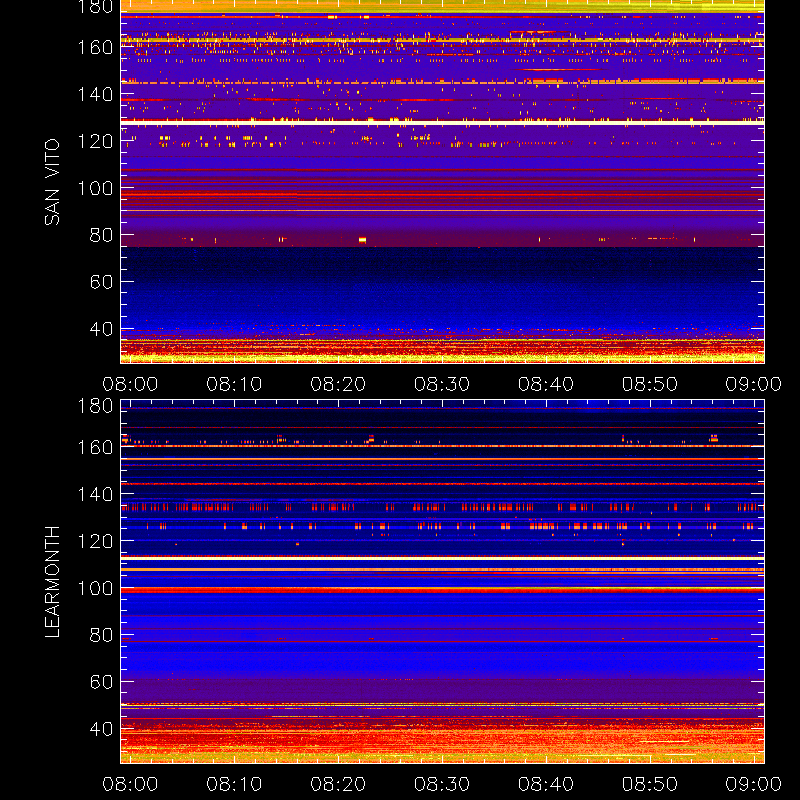800x800 pixels.
Task: Pick the 120 tick label on Learmonth axis
Action: coord(95,541)
